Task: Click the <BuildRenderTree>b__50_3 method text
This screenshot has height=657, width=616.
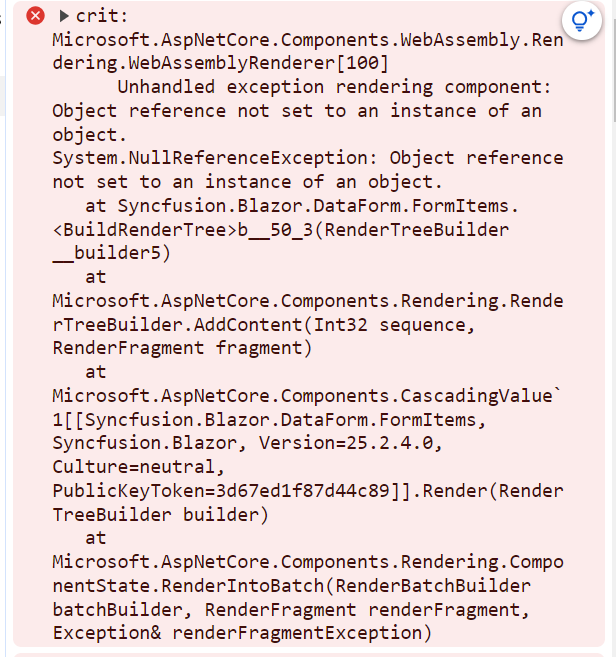Action: pos(183,230)
